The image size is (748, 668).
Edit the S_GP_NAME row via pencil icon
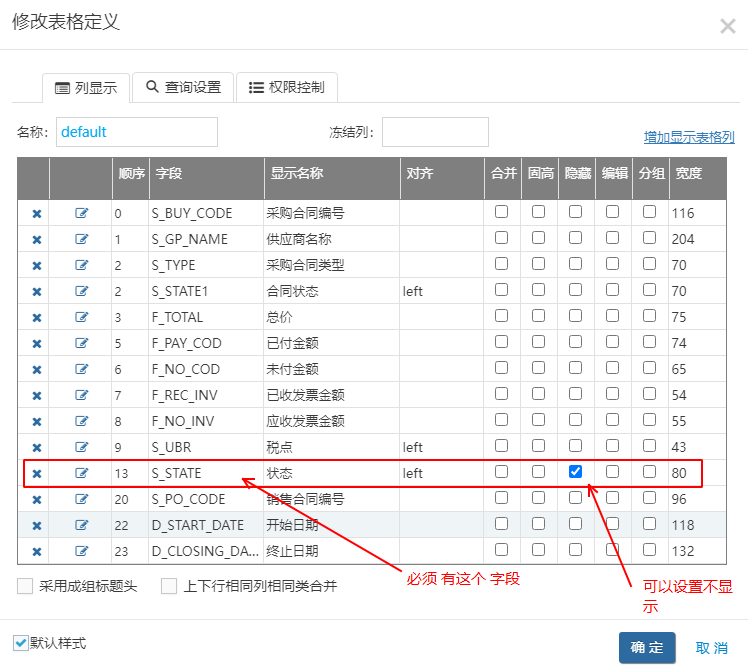pos(82,239)
